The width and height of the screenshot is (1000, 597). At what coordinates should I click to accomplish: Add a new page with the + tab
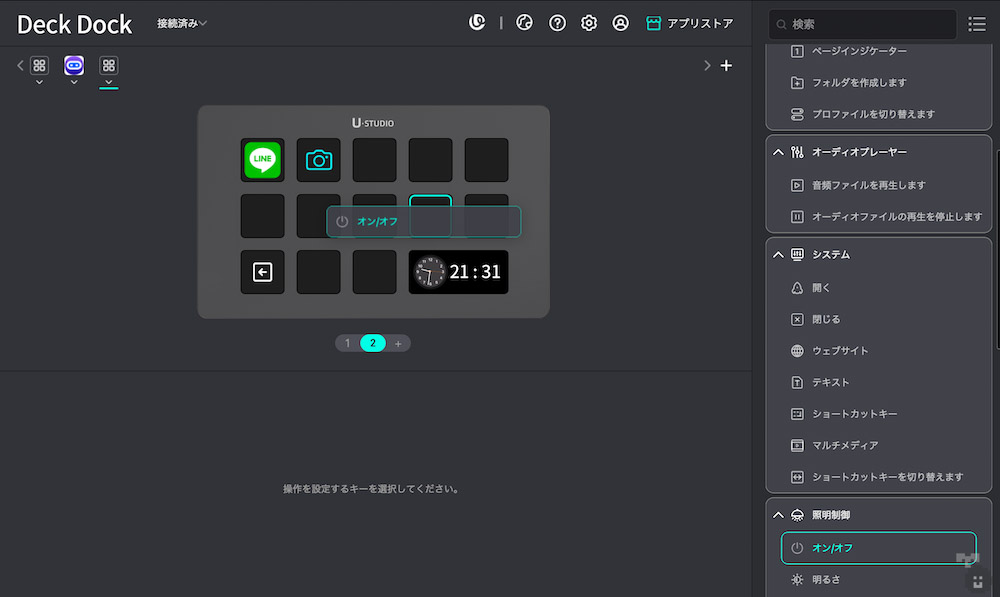click(x=398, y=343)
